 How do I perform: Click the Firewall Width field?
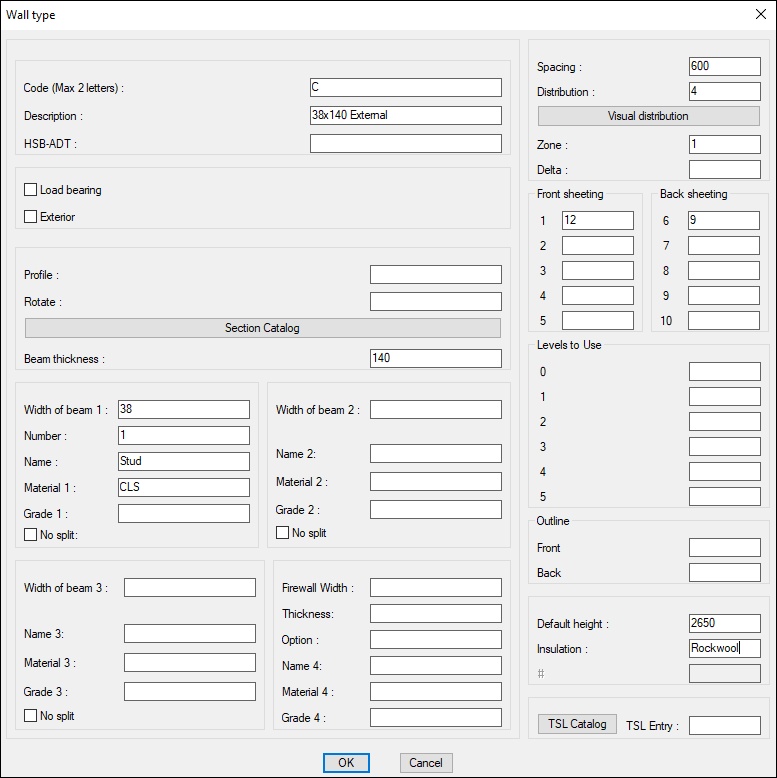pyautogui.click(x=436, y=587)
